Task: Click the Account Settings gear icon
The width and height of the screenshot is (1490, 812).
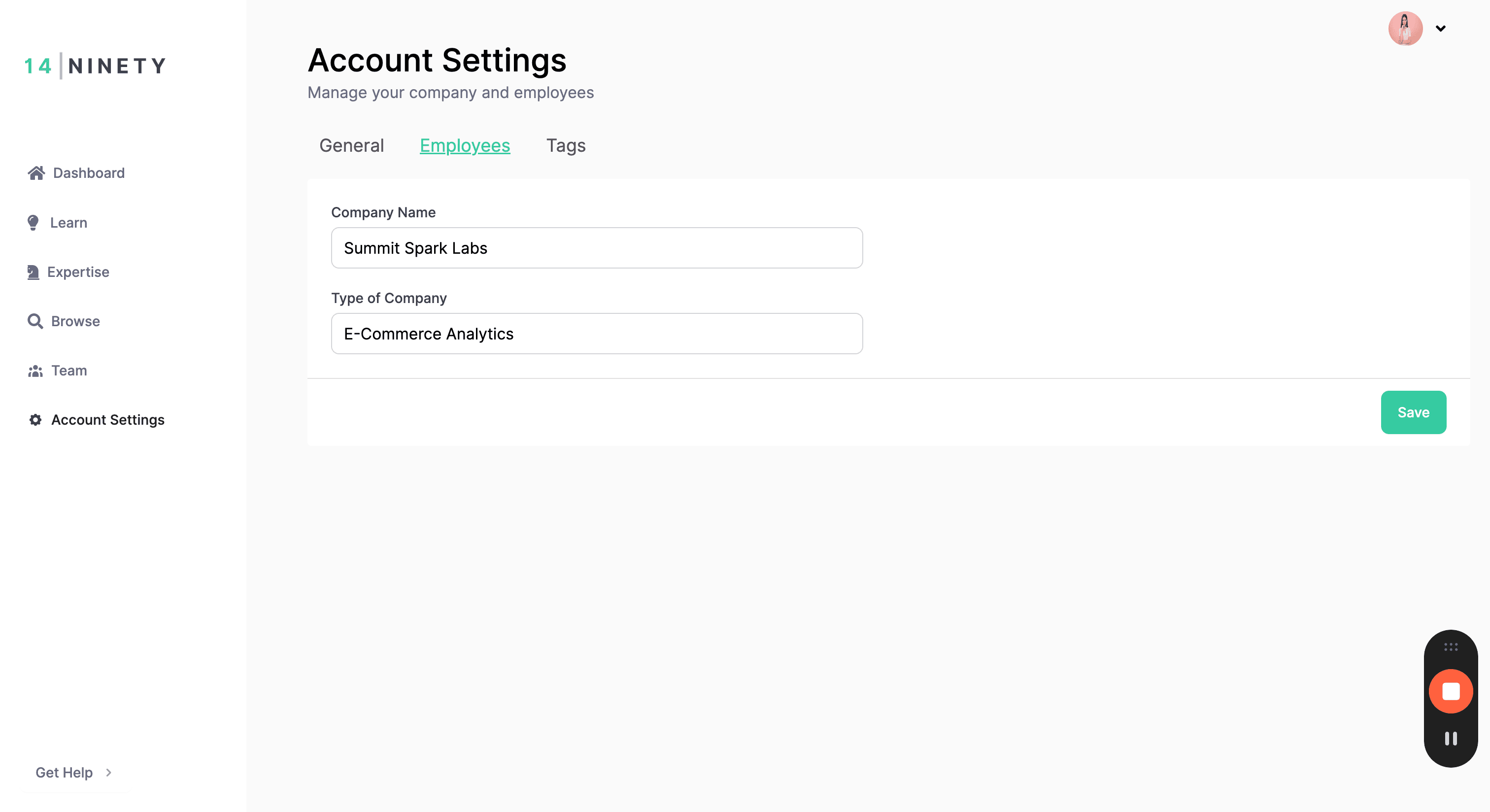Action: (35, 420)
